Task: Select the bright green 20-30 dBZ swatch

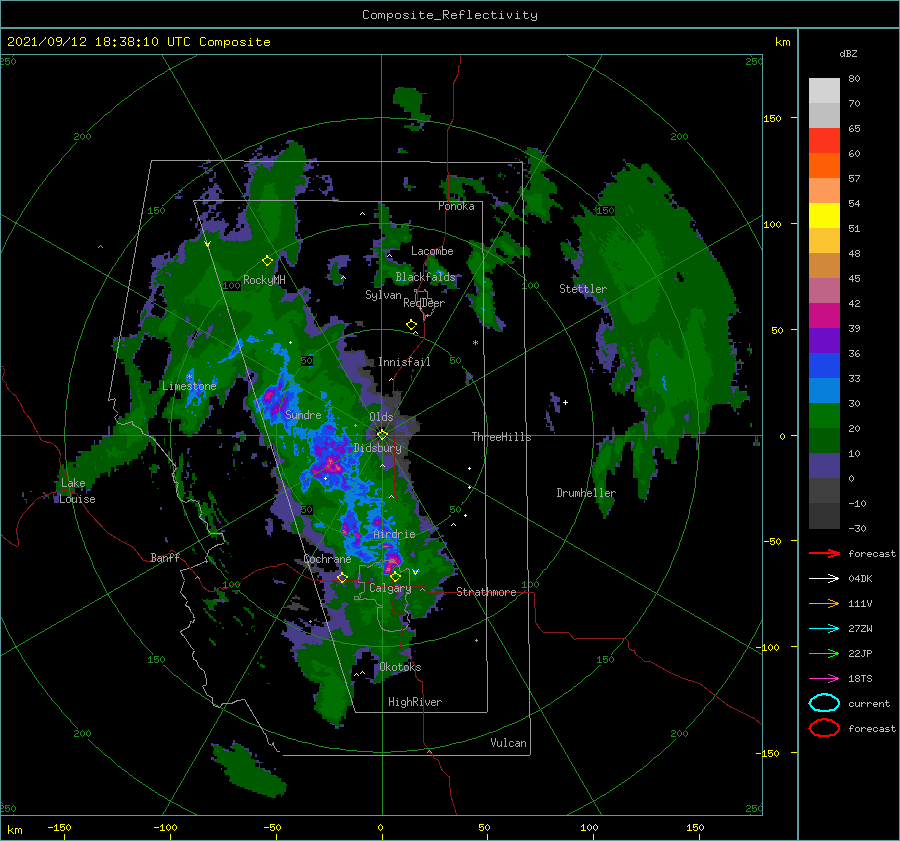Action: pyautogui.click(x=824, y=416)
